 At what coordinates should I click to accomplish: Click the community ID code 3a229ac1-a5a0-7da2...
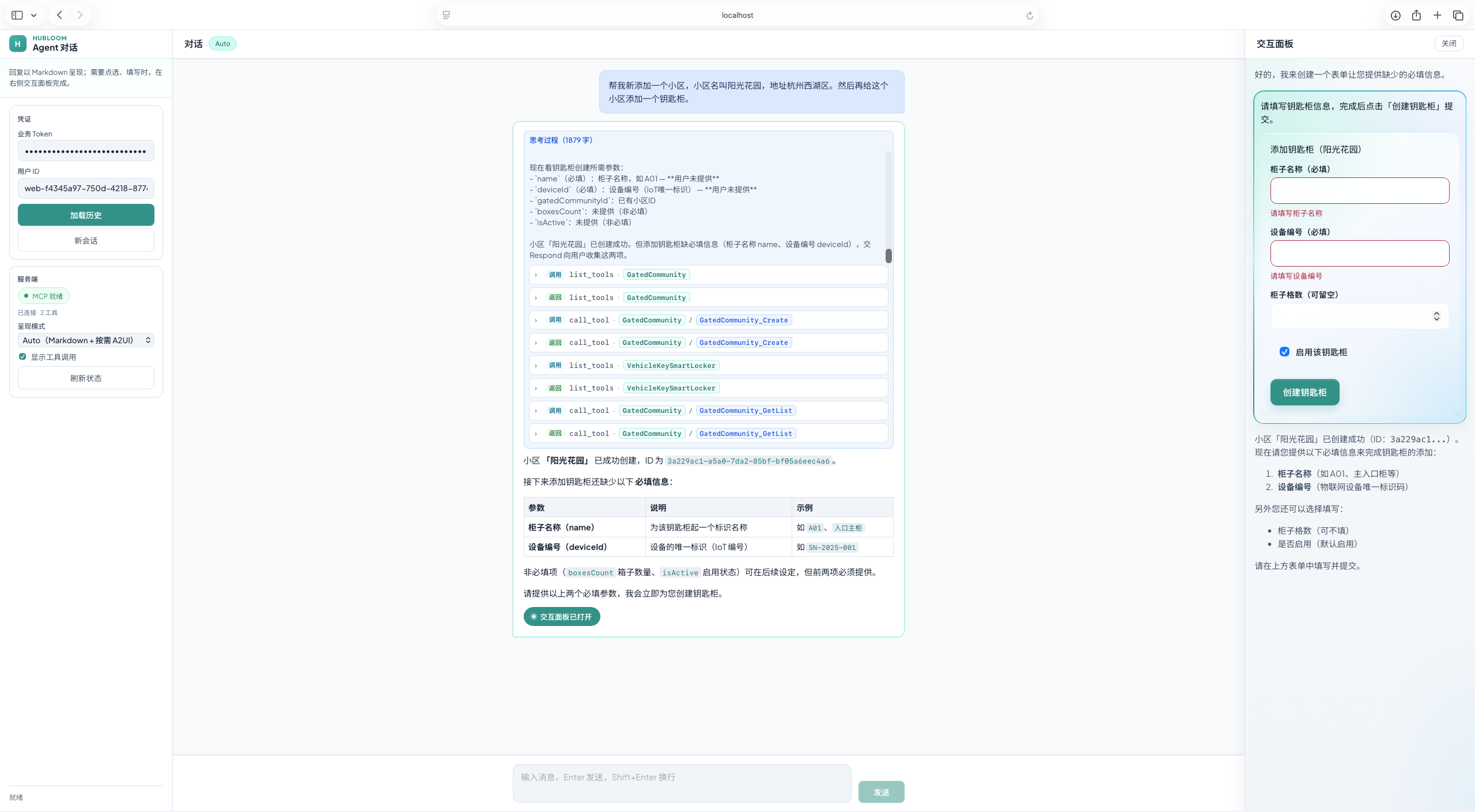pyautogui.click(x=748, y=461)
